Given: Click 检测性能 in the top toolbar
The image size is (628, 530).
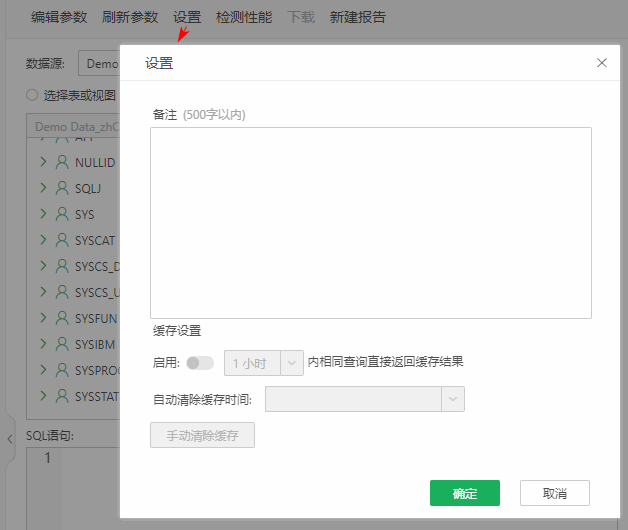Looking at the screenshot, I should click(x=244, y=17).
